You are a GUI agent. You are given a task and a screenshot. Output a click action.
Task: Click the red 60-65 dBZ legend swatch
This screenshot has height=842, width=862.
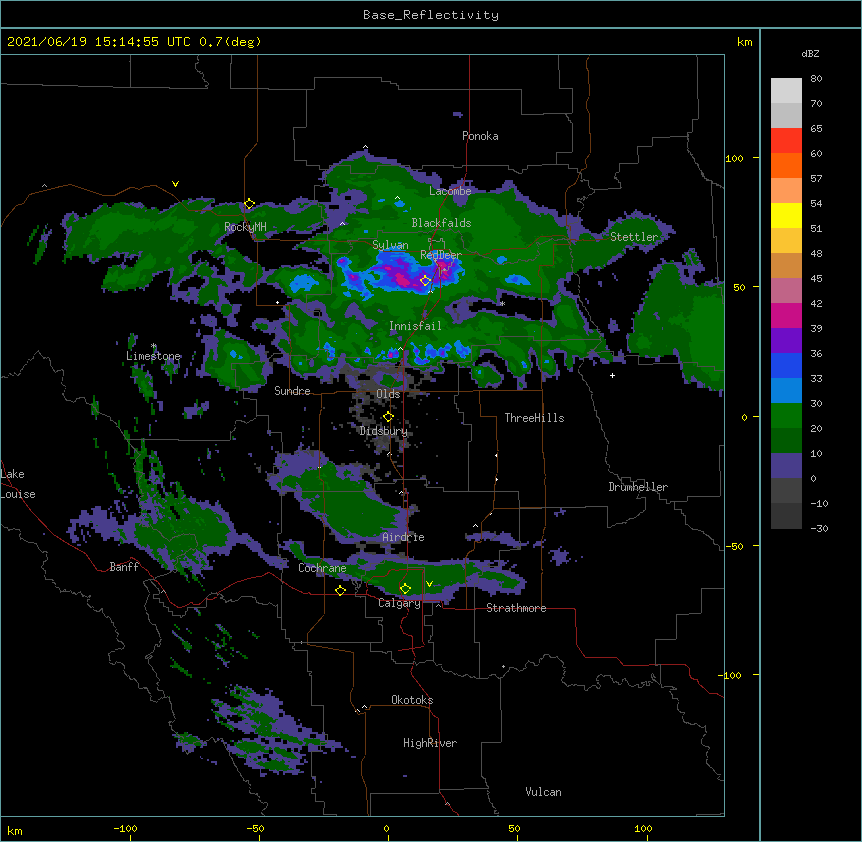tap(786, 141)
